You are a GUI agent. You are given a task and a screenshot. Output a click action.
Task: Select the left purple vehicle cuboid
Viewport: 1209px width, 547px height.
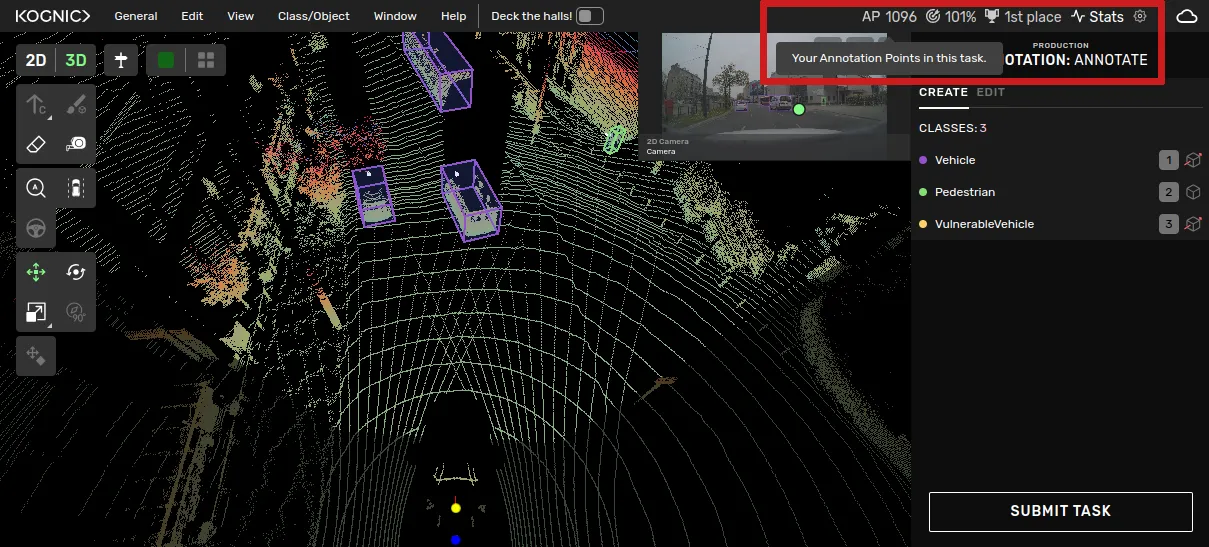(373, 195)
